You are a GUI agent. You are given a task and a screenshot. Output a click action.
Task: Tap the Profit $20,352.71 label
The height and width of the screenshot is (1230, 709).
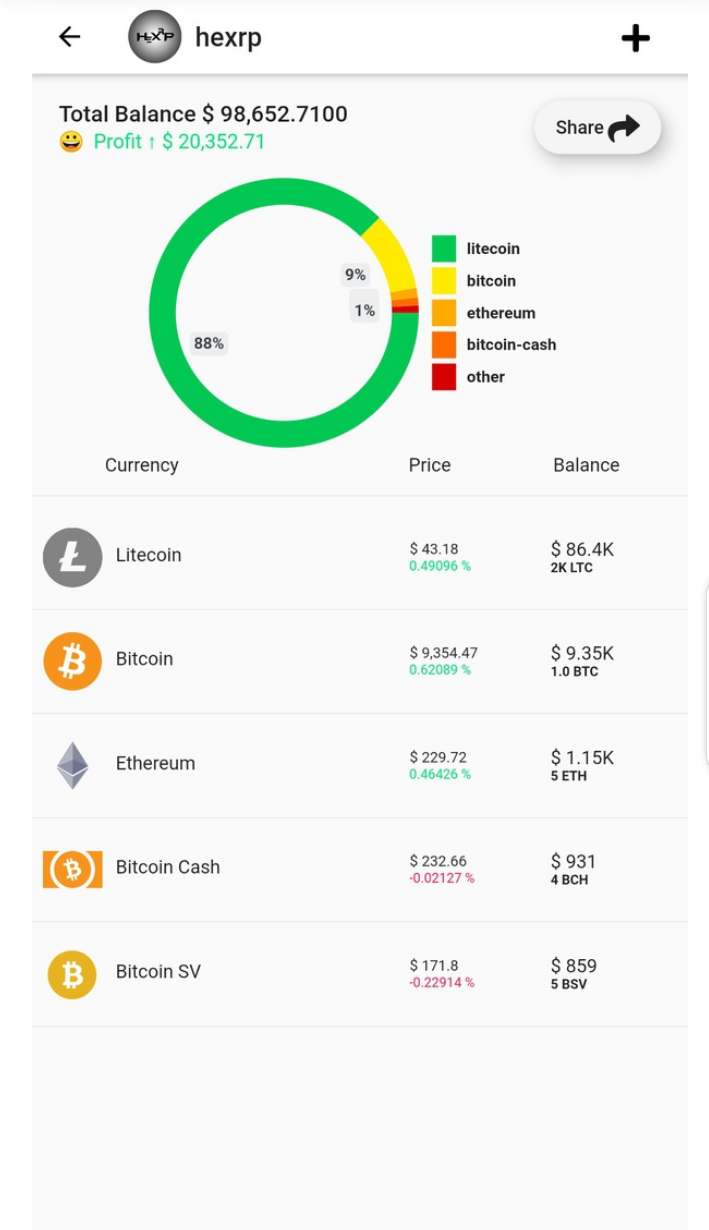[x=179, y=141]
